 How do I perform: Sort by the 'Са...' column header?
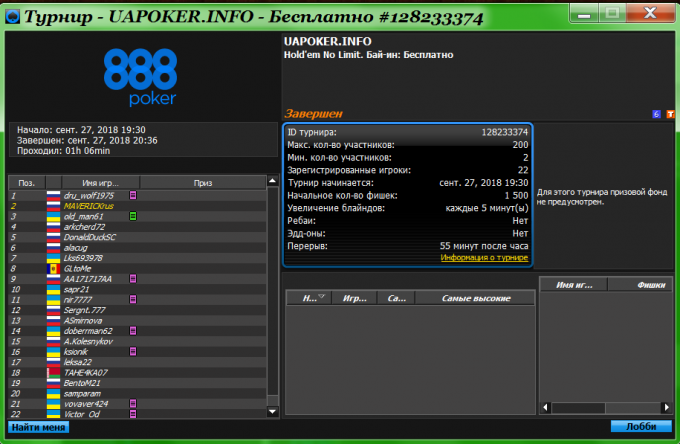(396, 298)
